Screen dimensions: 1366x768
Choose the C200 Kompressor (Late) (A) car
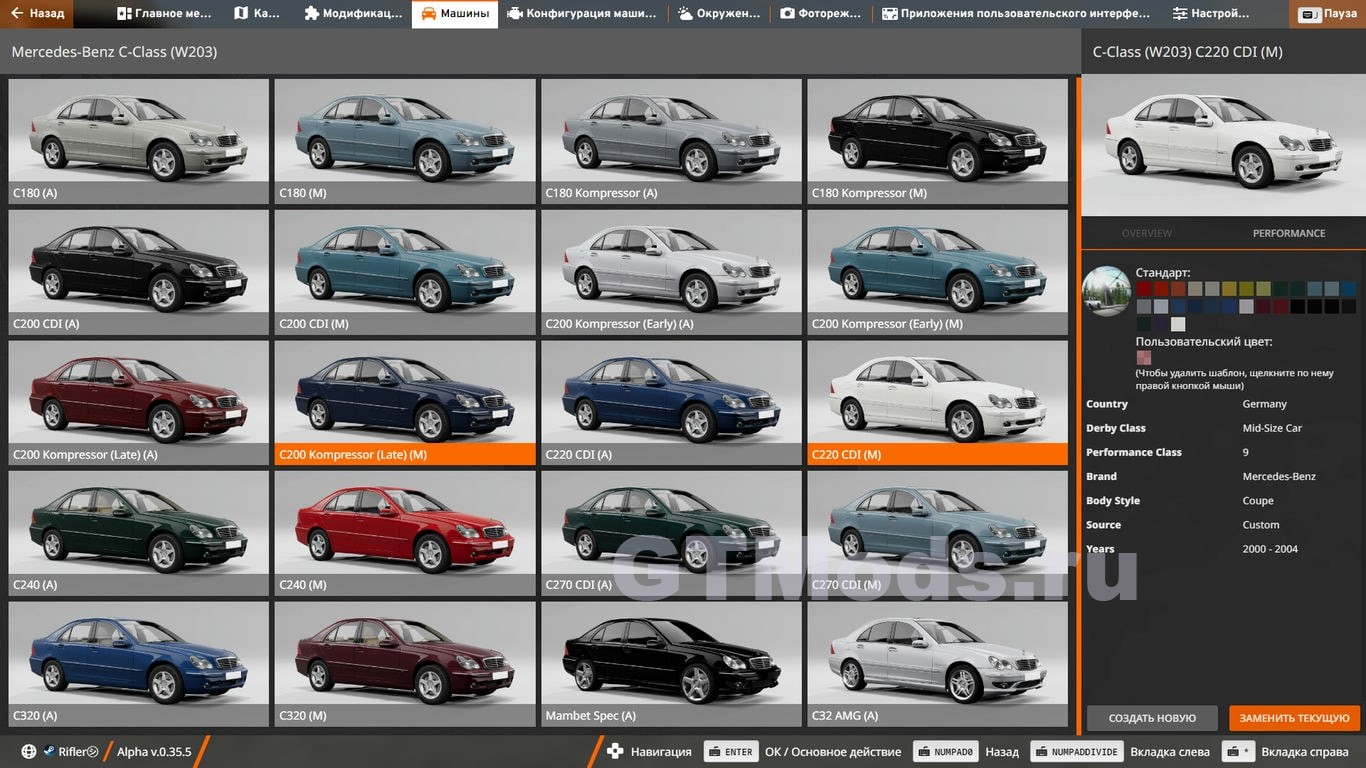tap(139, 403)
